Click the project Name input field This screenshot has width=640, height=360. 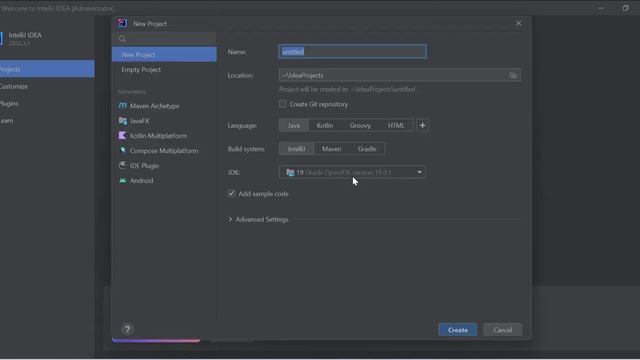353,51
